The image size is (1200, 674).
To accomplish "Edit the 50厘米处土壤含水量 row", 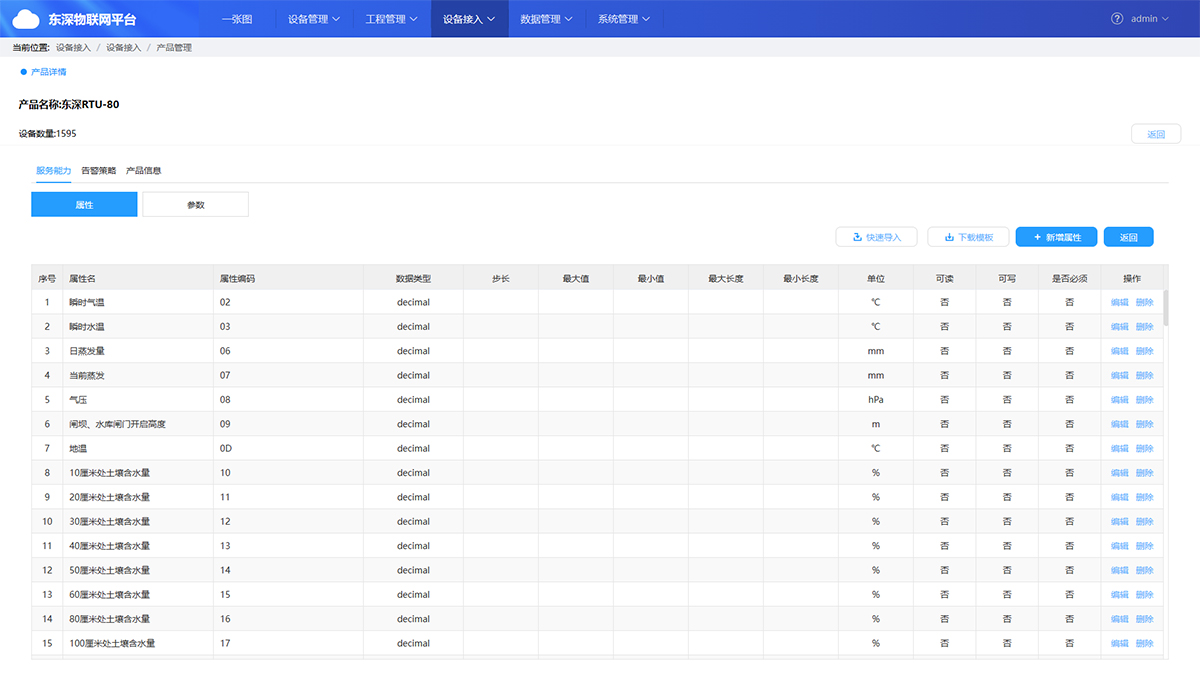I will pyautogui.click(x=1119, y=570).
